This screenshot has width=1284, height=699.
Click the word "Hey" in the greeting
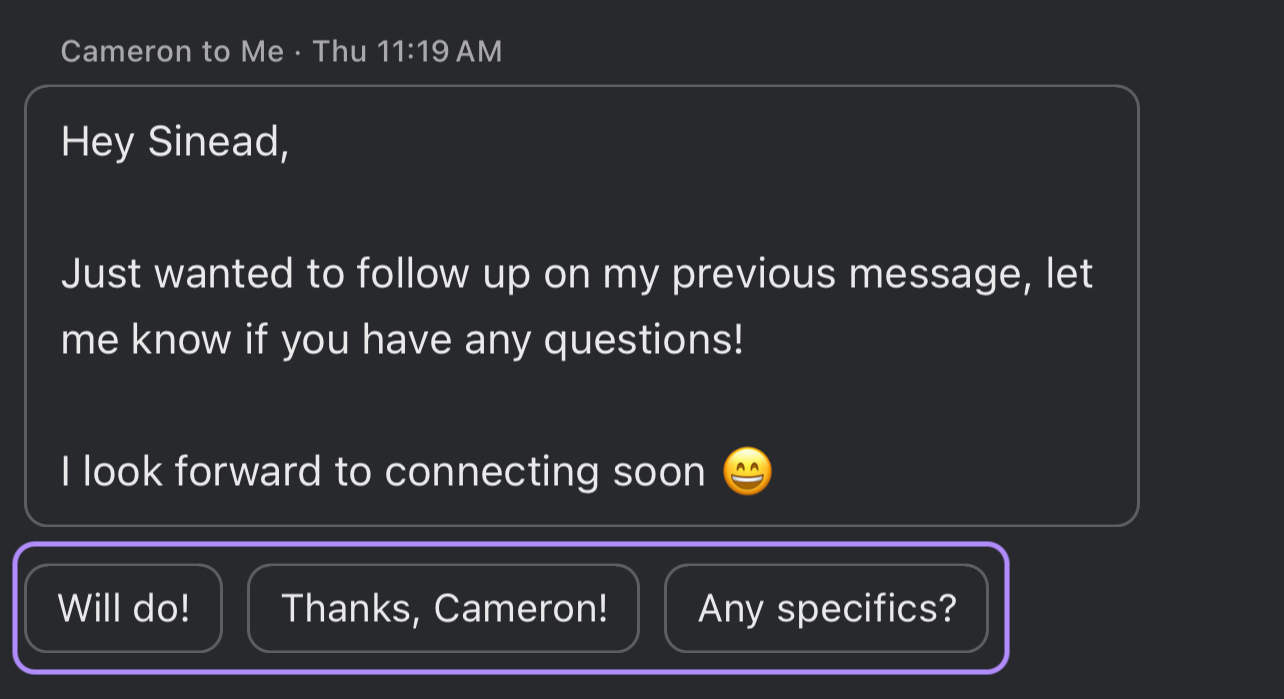pyautogui.click(x=97, y=142)
